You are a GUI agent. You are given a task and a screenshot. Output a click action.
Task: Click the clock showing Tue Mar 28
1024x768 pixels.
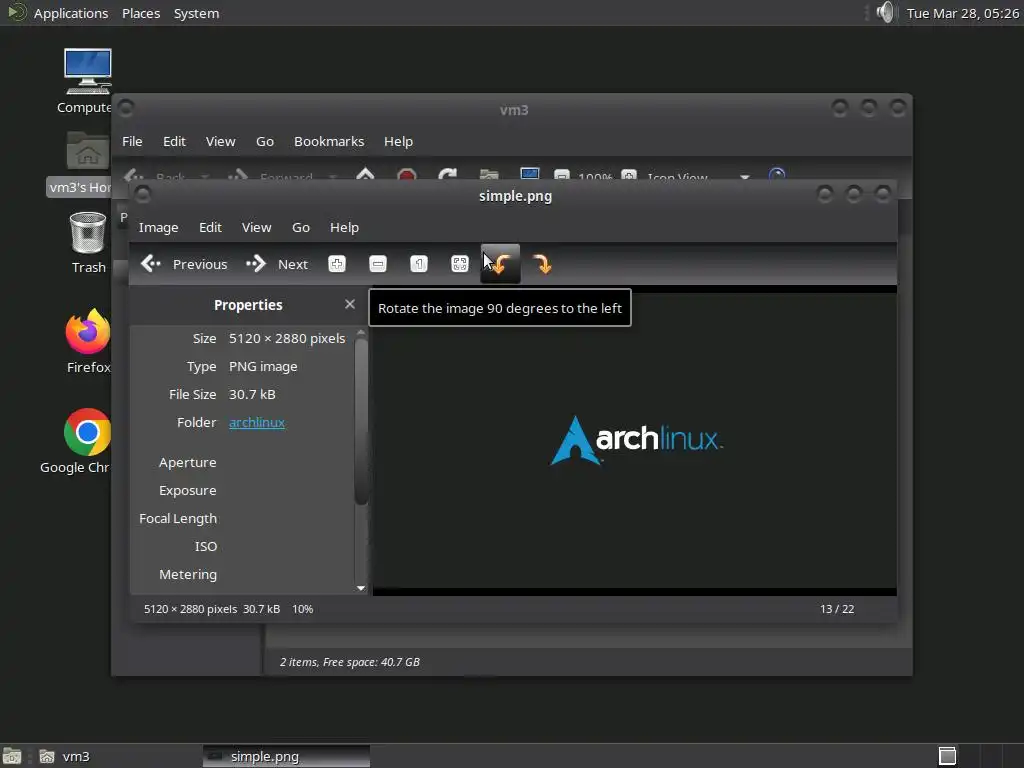[x=963, y=13]
